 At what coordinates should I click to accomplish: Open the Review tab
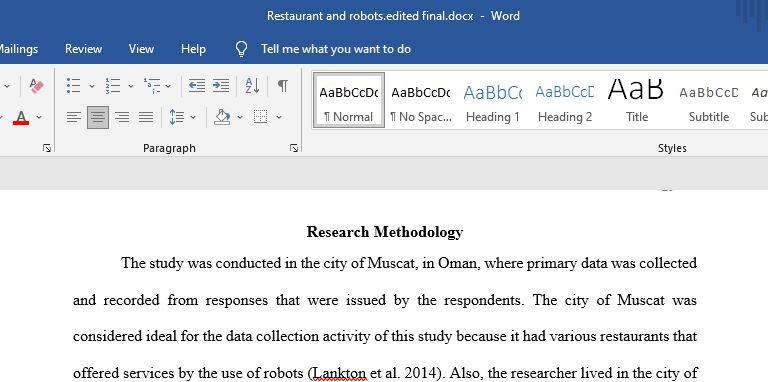coord(83,49)
